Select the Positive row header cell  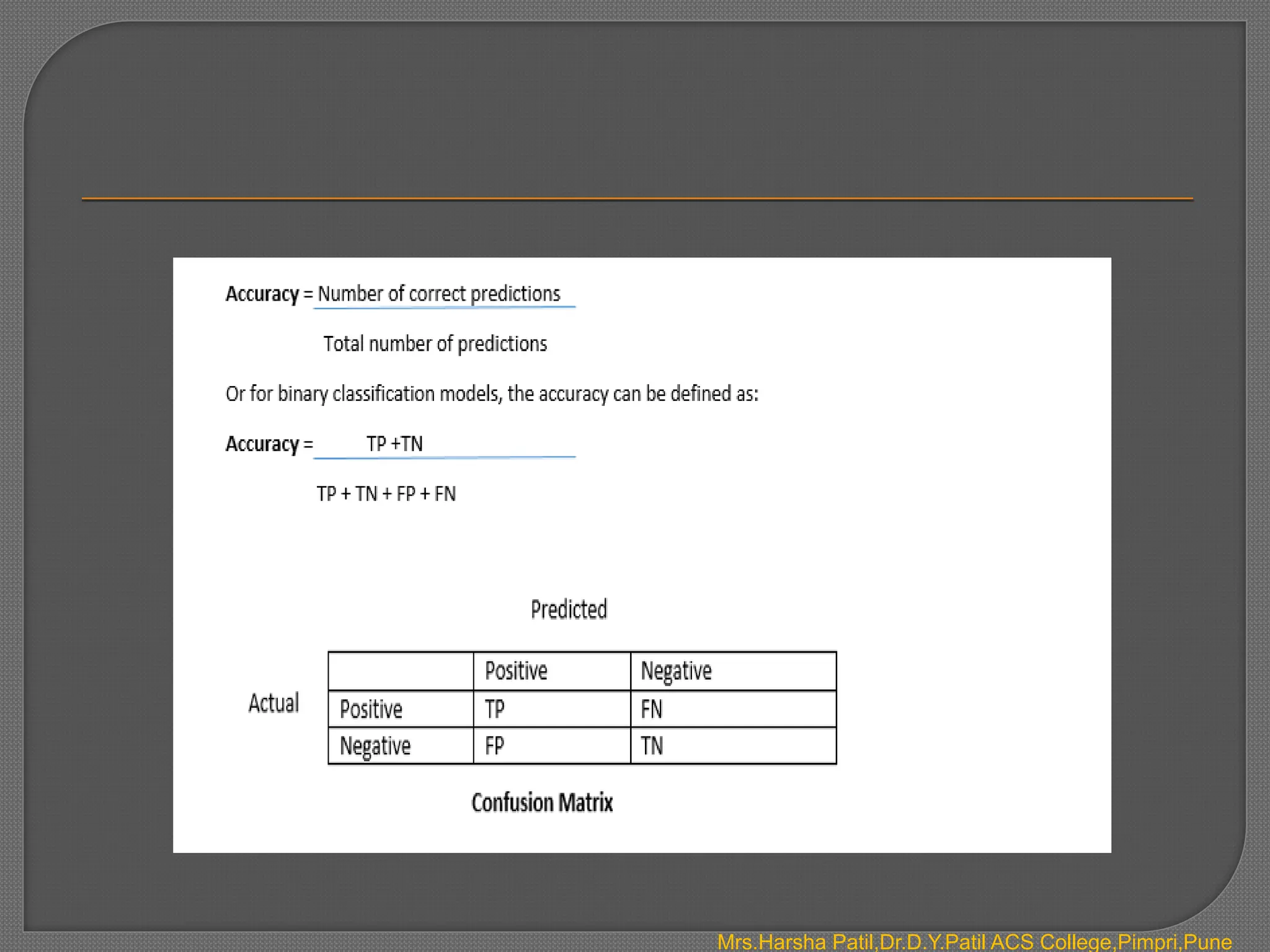coord(371,709)
